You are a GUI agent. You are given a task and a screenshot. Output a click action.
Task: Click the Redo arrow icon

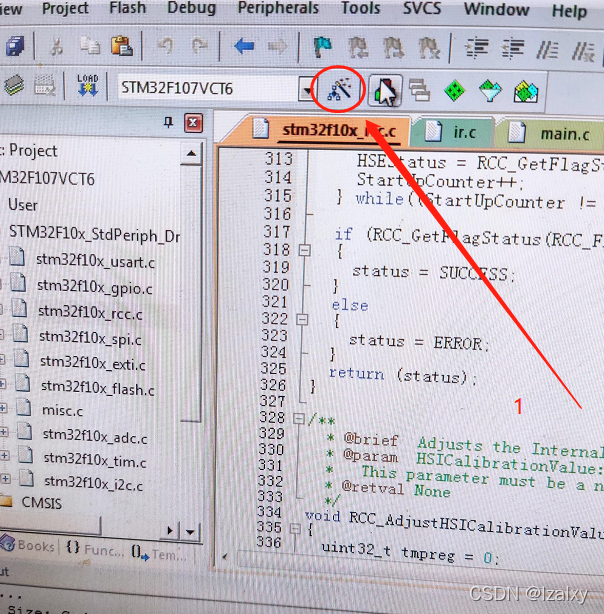pyautogui.click(x=199, y=46)
